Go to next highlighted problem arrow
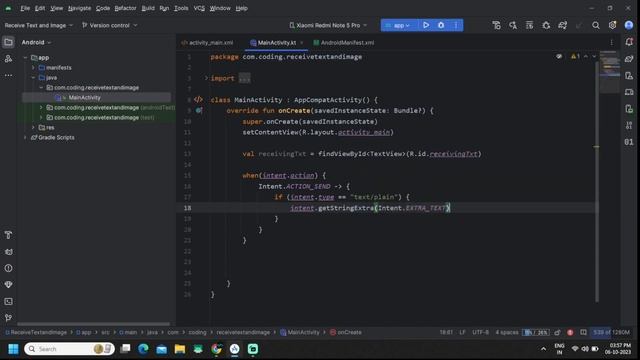640x360 pixels. coord(594,56)
